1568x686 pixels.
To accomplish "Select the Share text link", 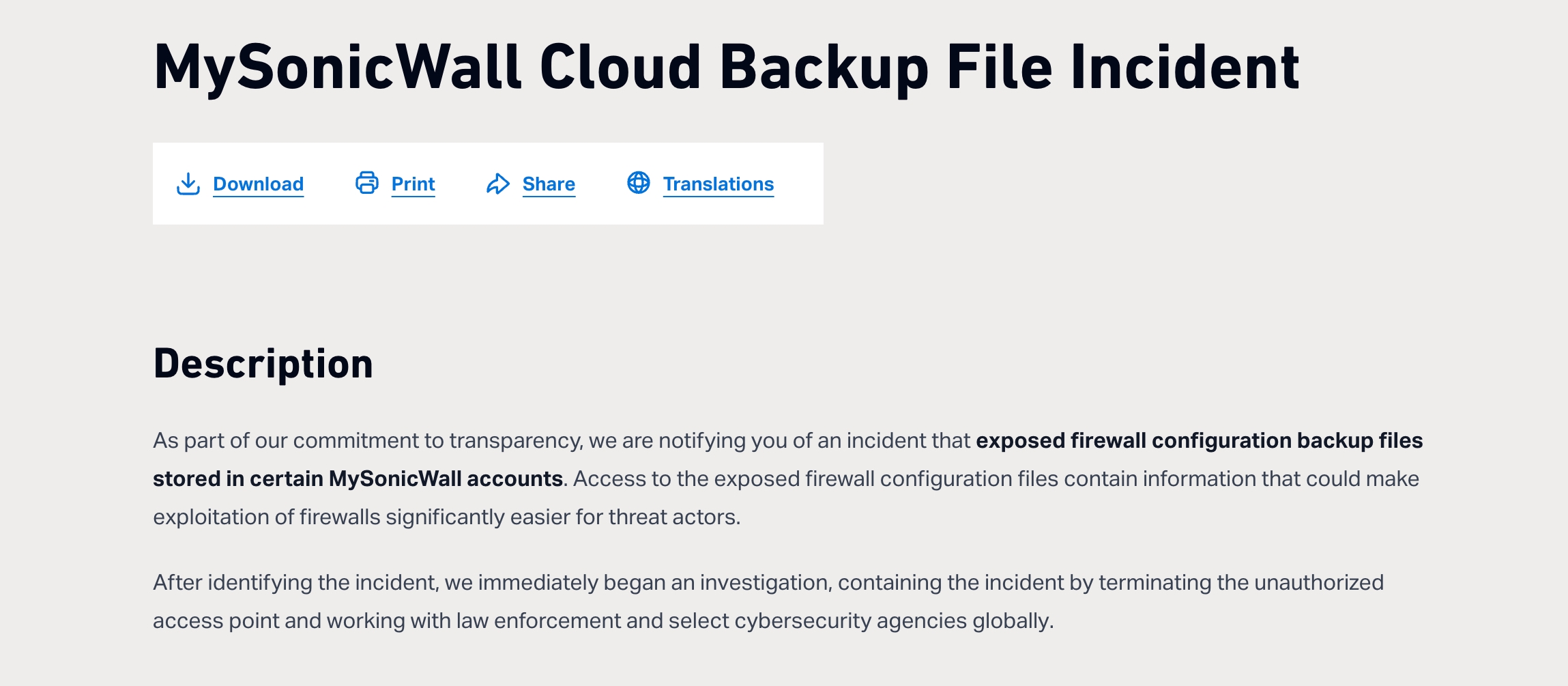I will click(549, 184).
